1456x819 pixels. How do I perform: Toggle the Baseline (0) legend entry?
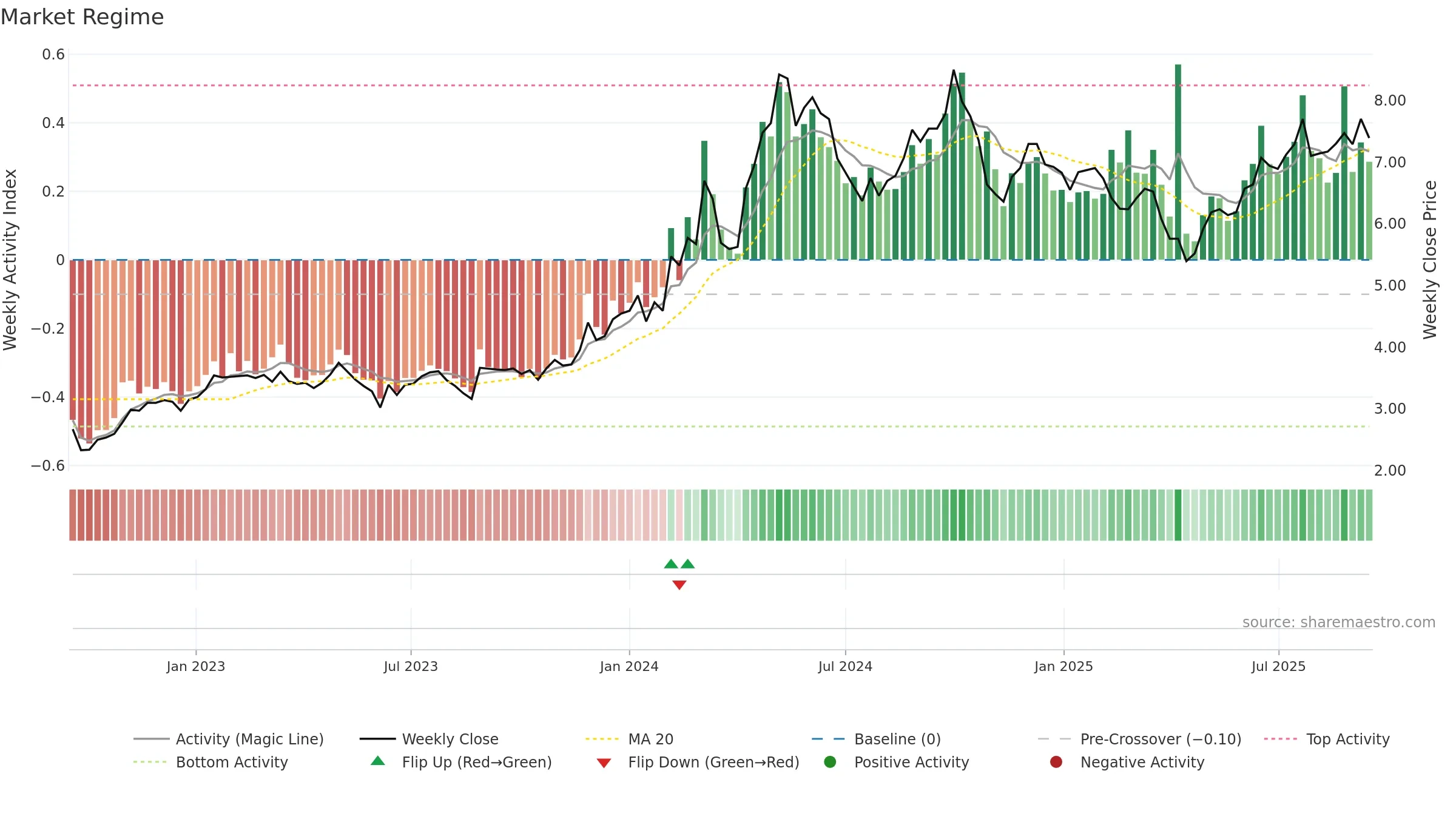[876, 739]
